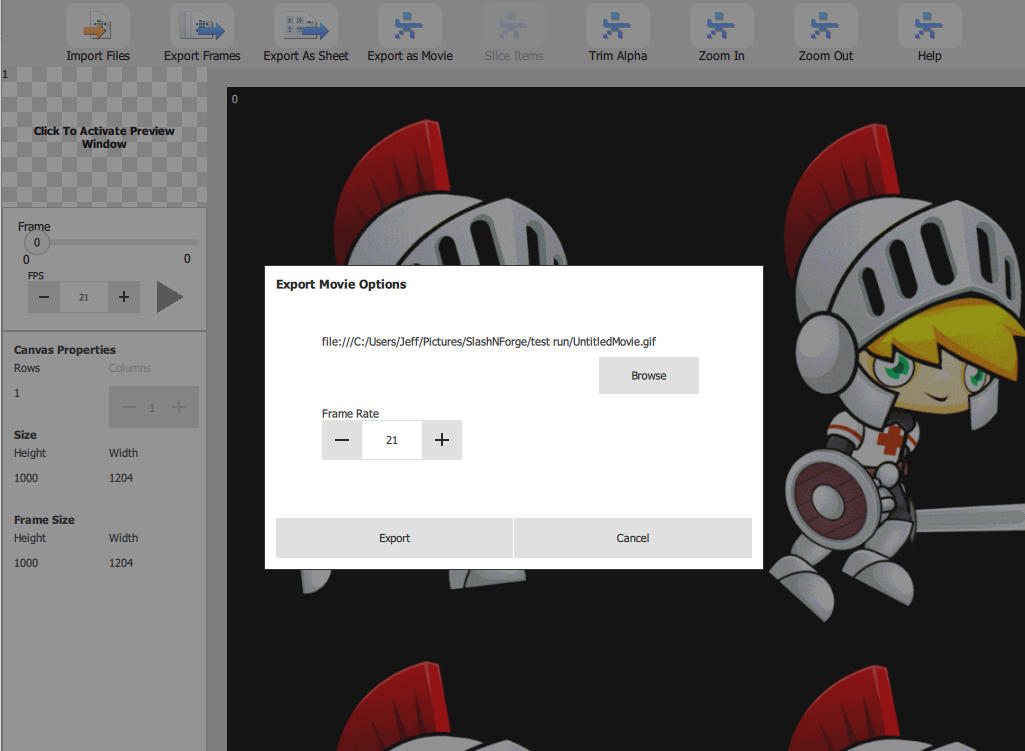This screenshot has width=1025, height=751.
Task: Click the Export As Sheet icon
Action: click(x=306, y=26)
